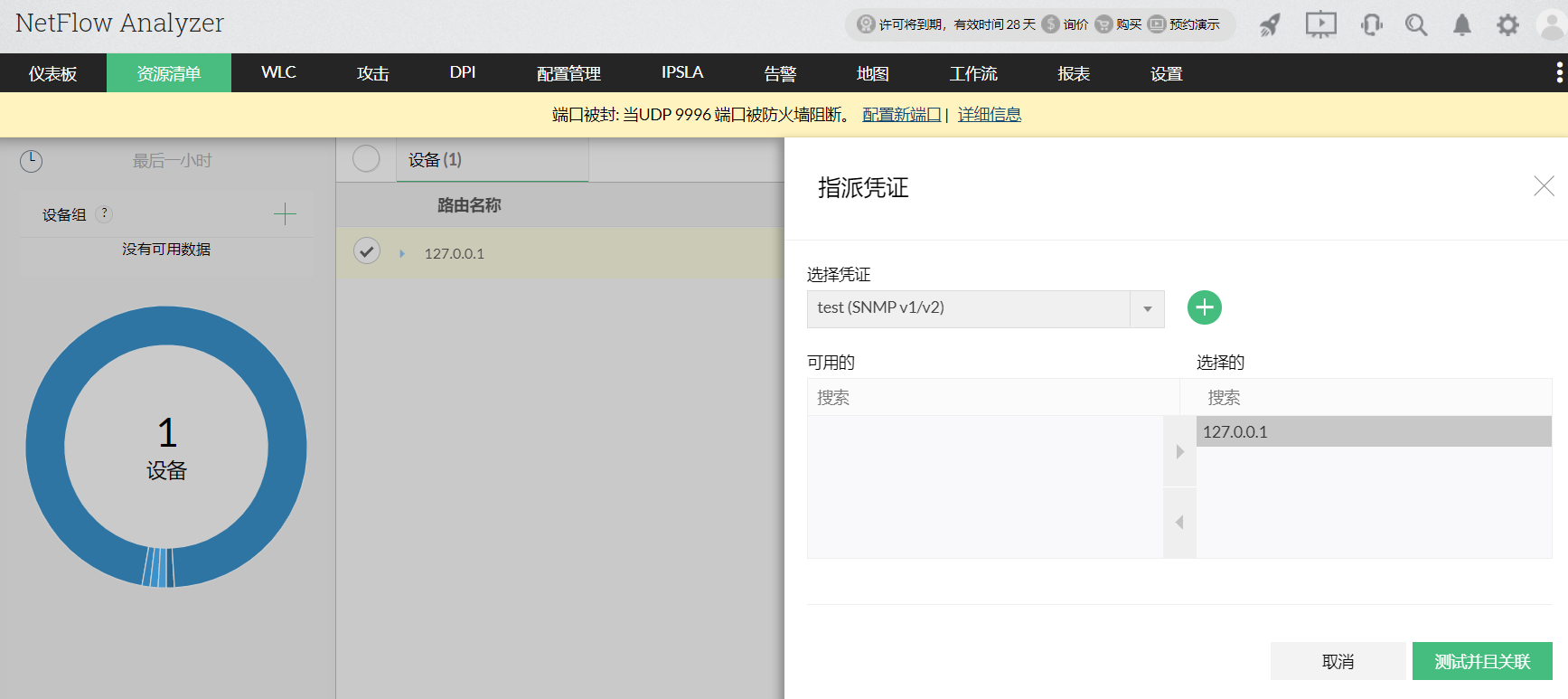
Task: Move device to selected list with right arrow
Action: (1179, 451)
